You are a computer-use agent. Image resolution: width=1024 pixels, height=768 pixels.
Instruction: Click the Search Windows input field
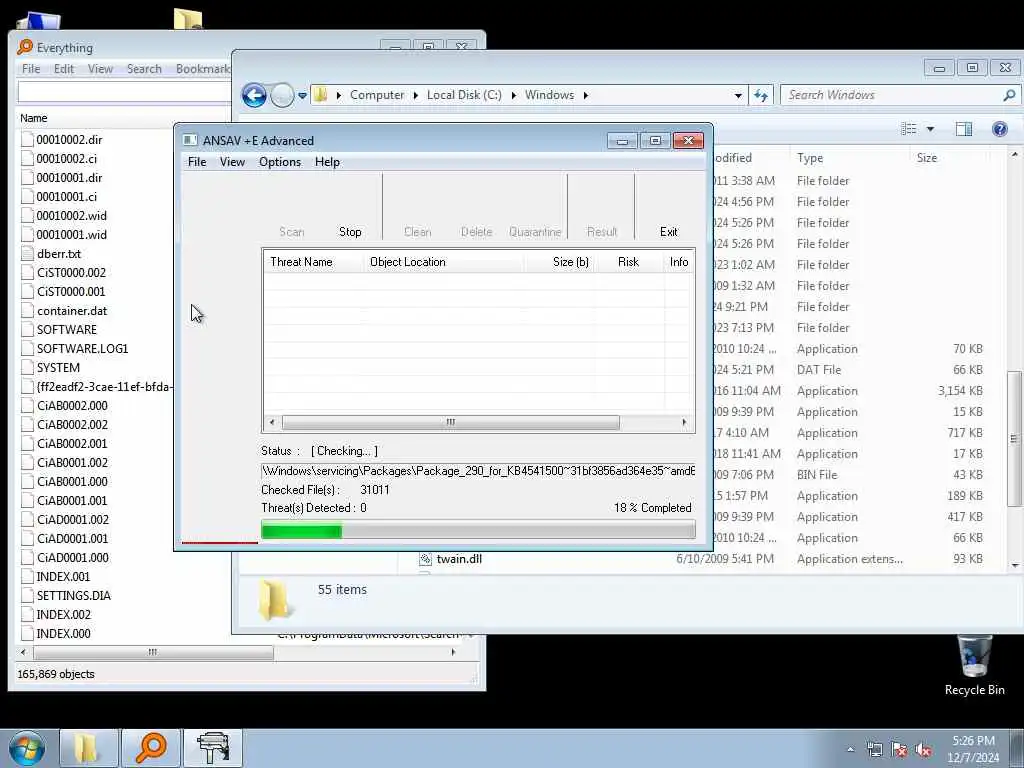(892, 95)
